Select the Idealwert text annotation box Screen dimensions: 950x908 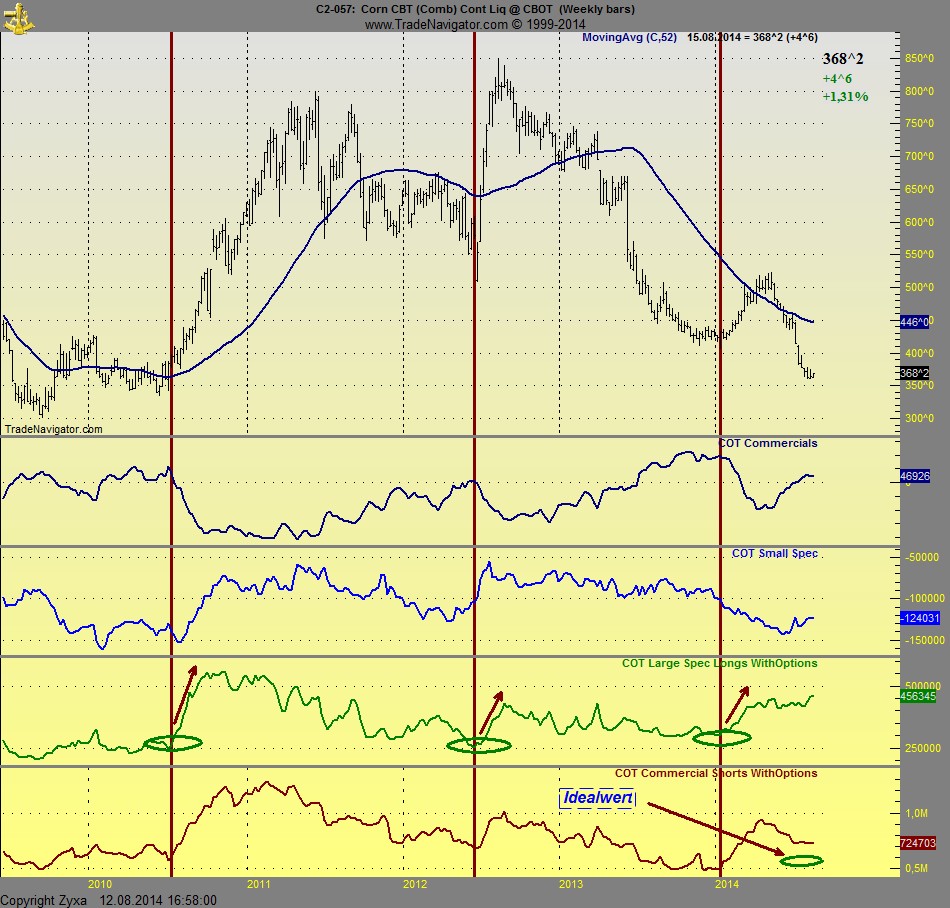[597, 798]
